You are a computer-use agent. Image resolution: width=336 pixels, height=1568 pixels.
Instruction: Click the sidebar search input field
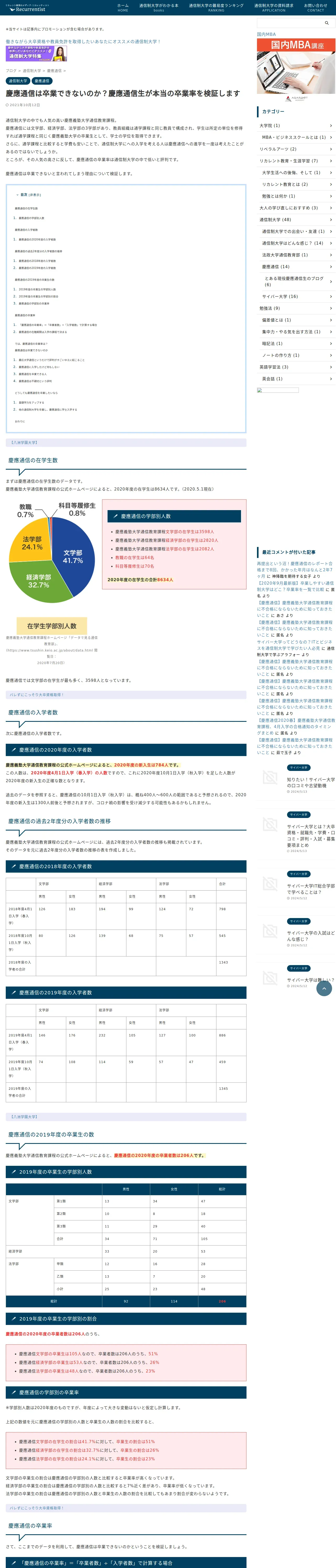click(289, 23)
